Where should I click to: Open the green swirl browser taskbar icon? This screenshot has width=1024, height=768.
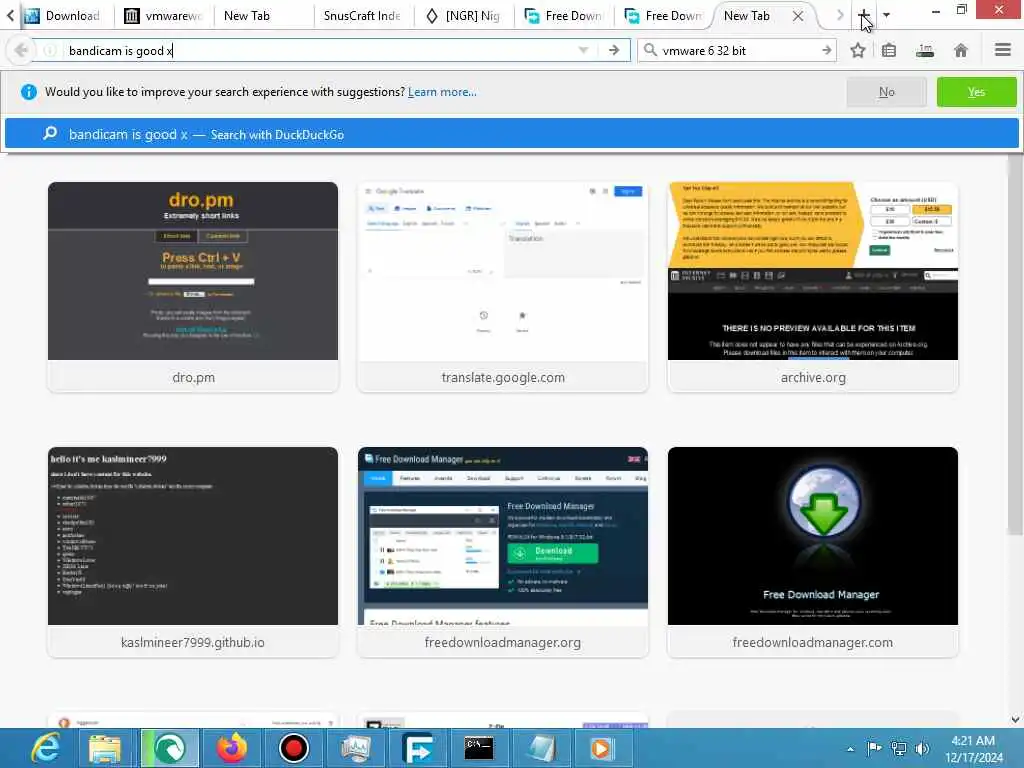point(169,748)
